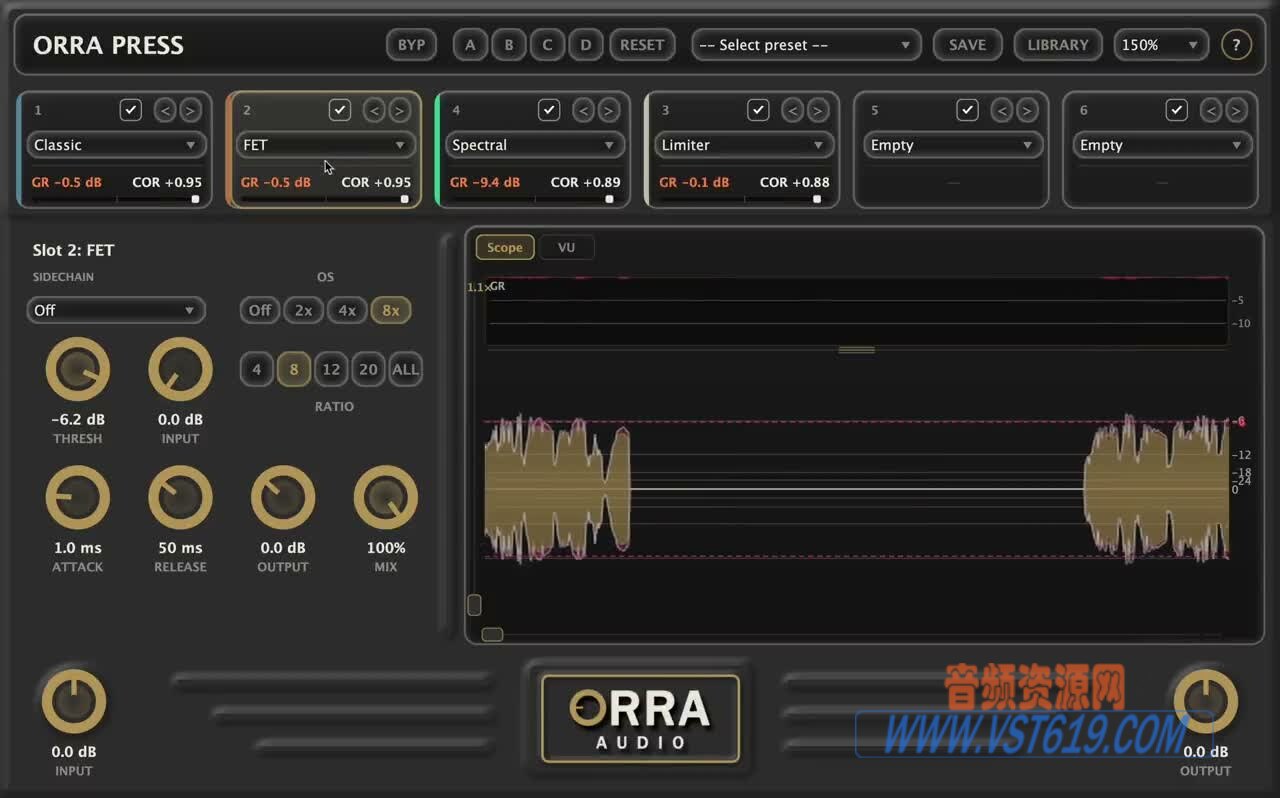This screenshot has width=1280, height=798.
Task: Open slot 1 Classic type dropdown
Action: pyautogui.click(x=116, y=145)
